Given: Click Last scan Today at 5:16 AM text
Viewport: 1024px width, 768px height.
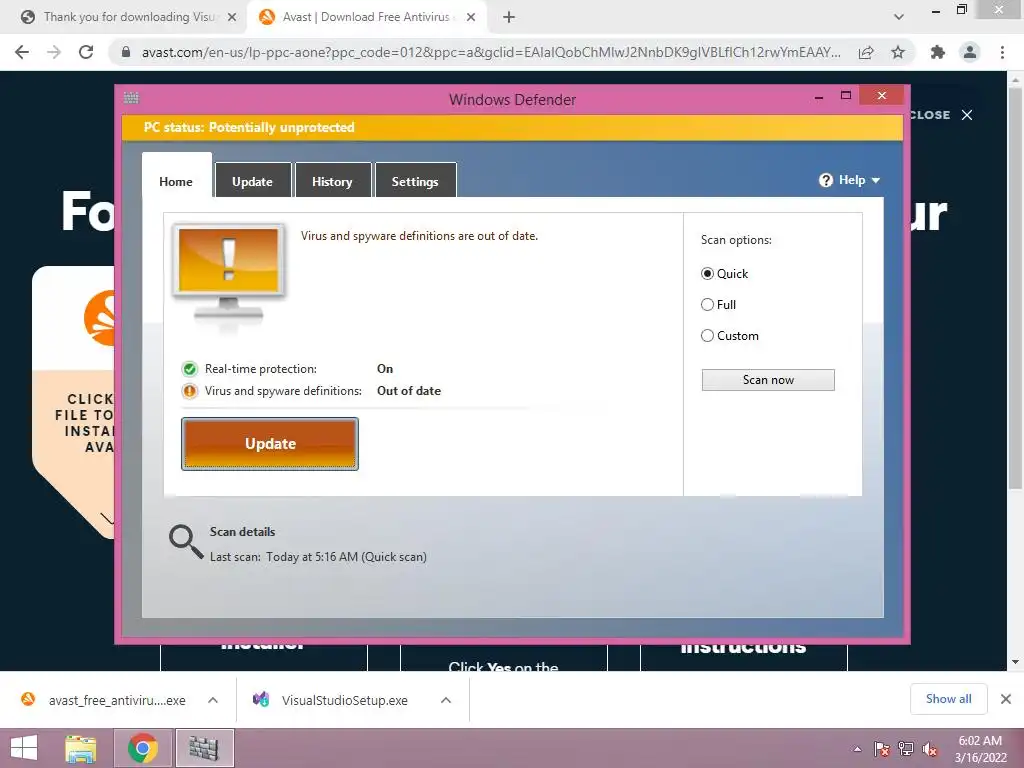Looking at the screenshot, I should pos(318,557).
